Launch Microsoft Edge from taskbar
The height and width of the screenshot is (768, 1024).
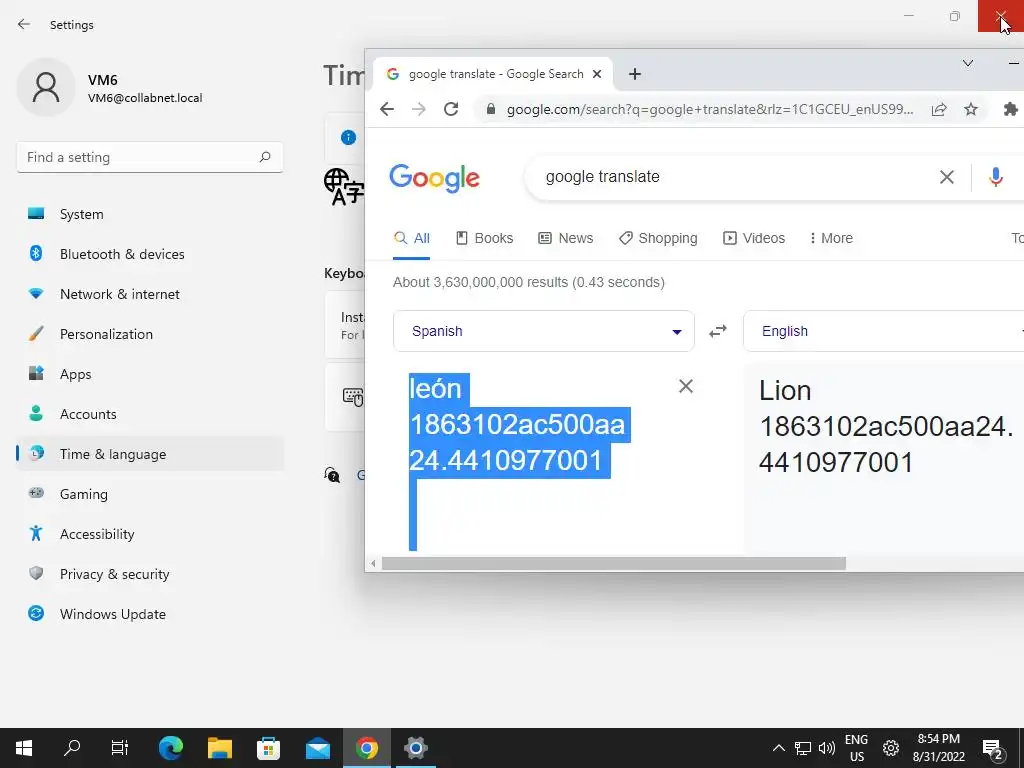(171, 748)
